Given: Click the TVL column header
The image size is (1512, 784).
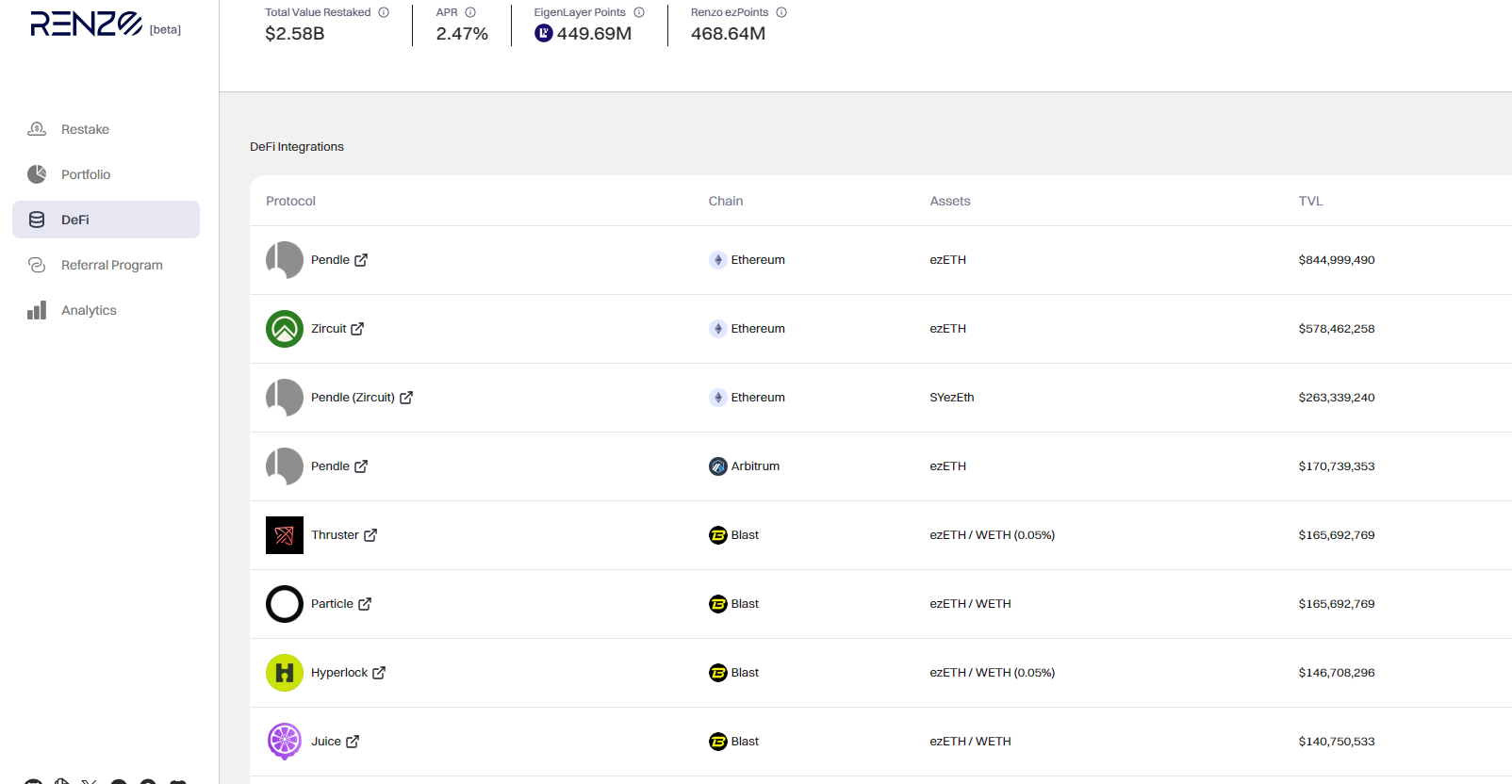Looking at the screenshot, I should coord(1310,201).
